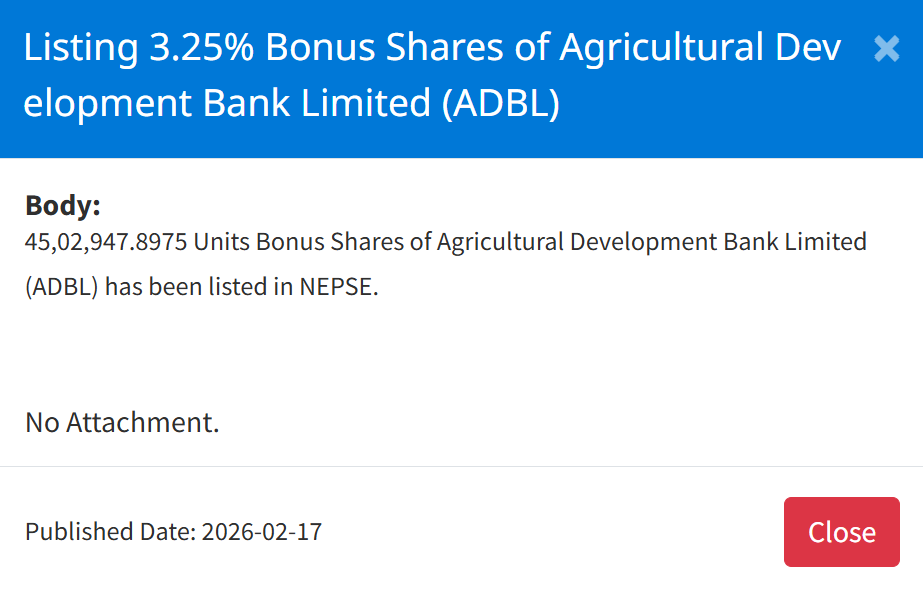Click 'Bonus Shares of' in the header title

coord(407,47)
